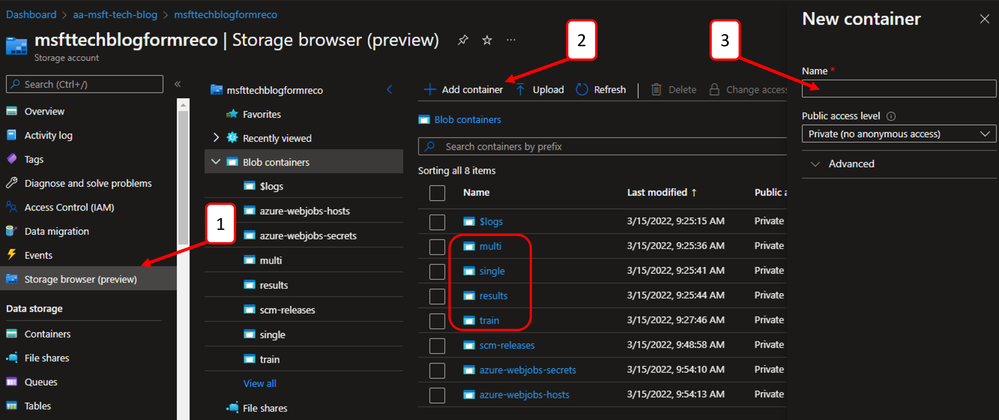The image size is (999, 420).
Task: Pin the storage browser page
Action: tap(463, 40)
